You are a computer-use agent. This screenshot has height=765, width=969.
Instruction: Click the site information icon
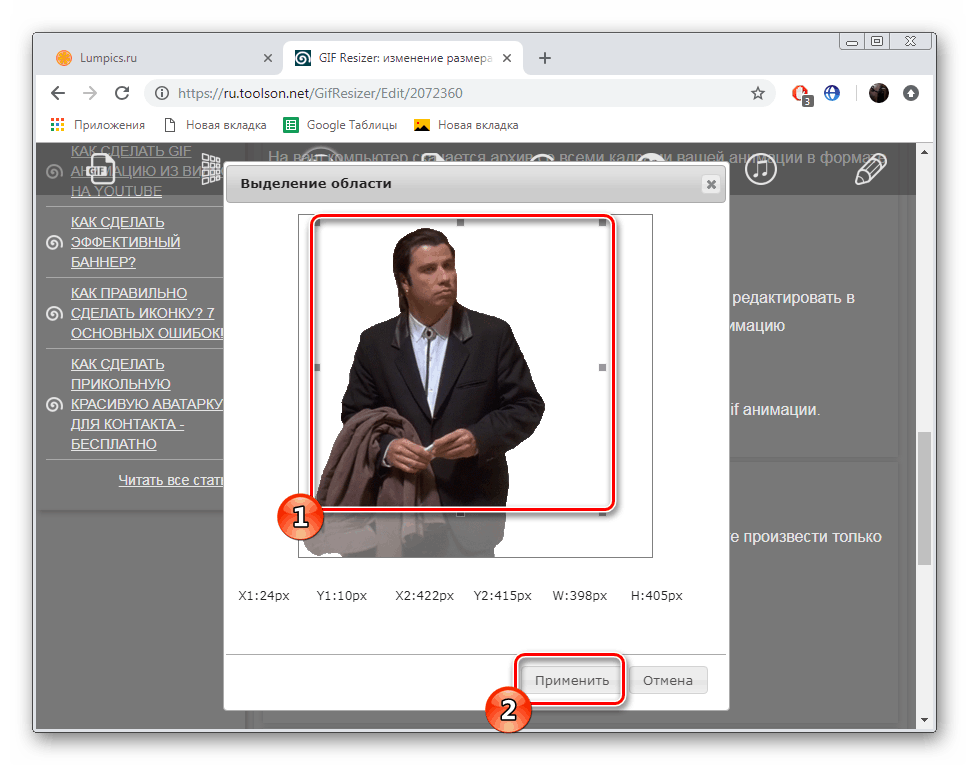click(x=162, y=93)
